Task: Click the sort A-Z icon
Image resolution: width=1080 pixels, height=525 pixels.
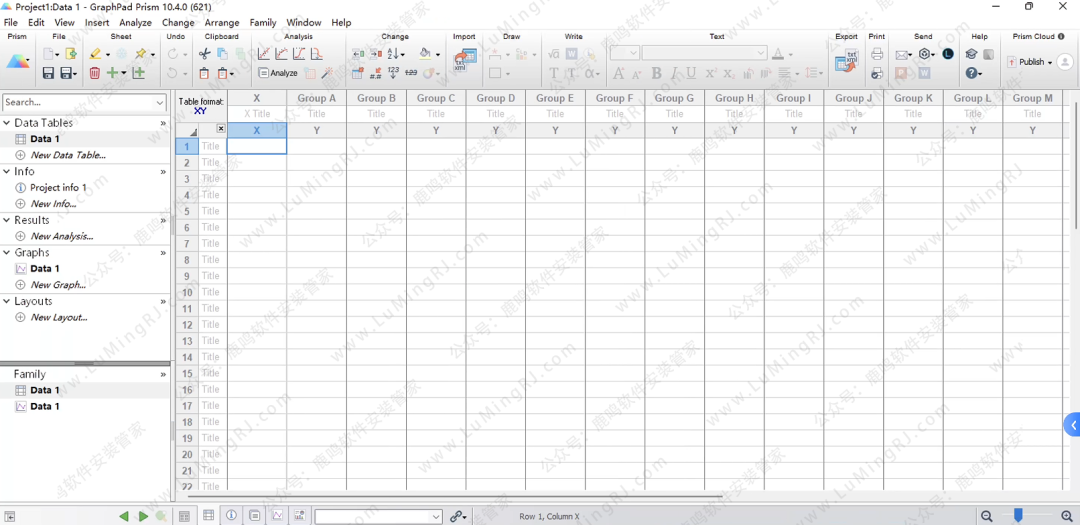Action: coord(394,54)
